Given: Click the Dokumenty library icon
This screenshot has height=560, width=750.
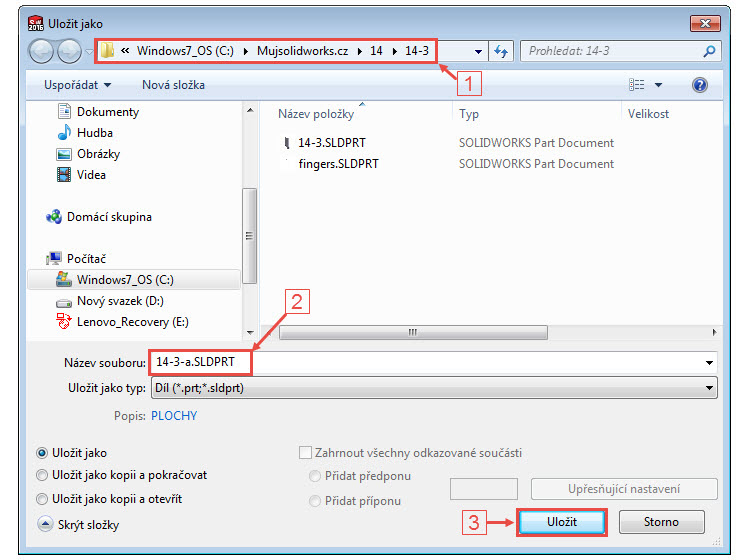Looking at the screenshot, I should point(64,111).
